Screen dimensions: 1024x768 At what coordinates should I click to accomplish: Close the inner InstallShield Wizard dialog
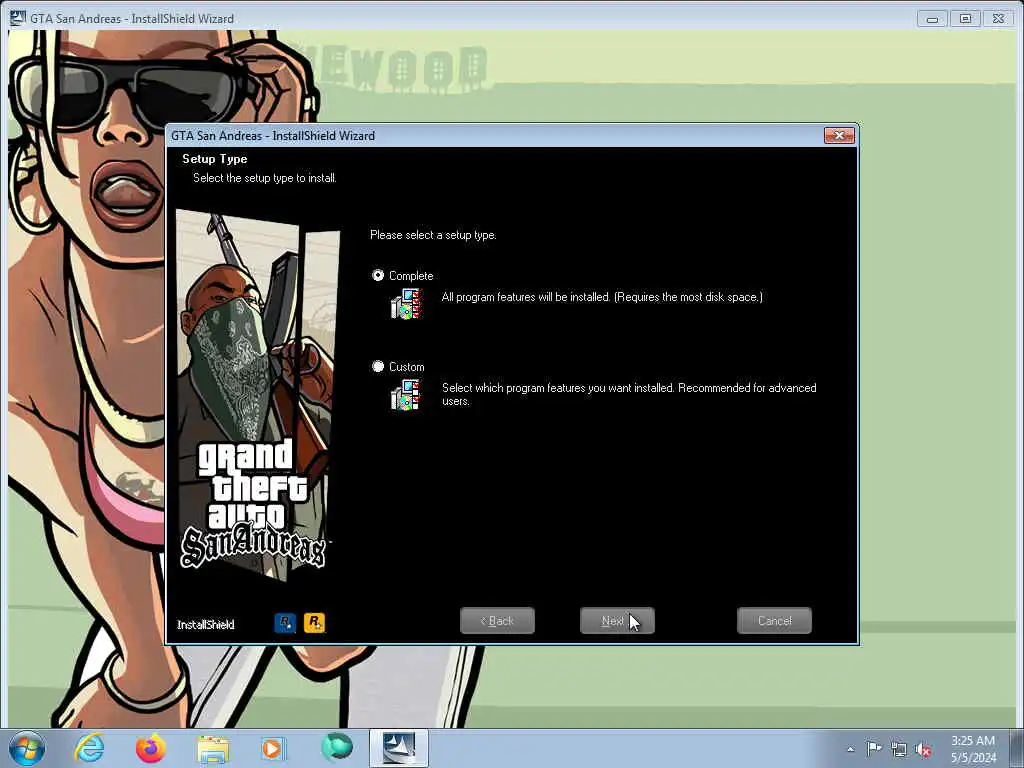click(x=839, y=135)
